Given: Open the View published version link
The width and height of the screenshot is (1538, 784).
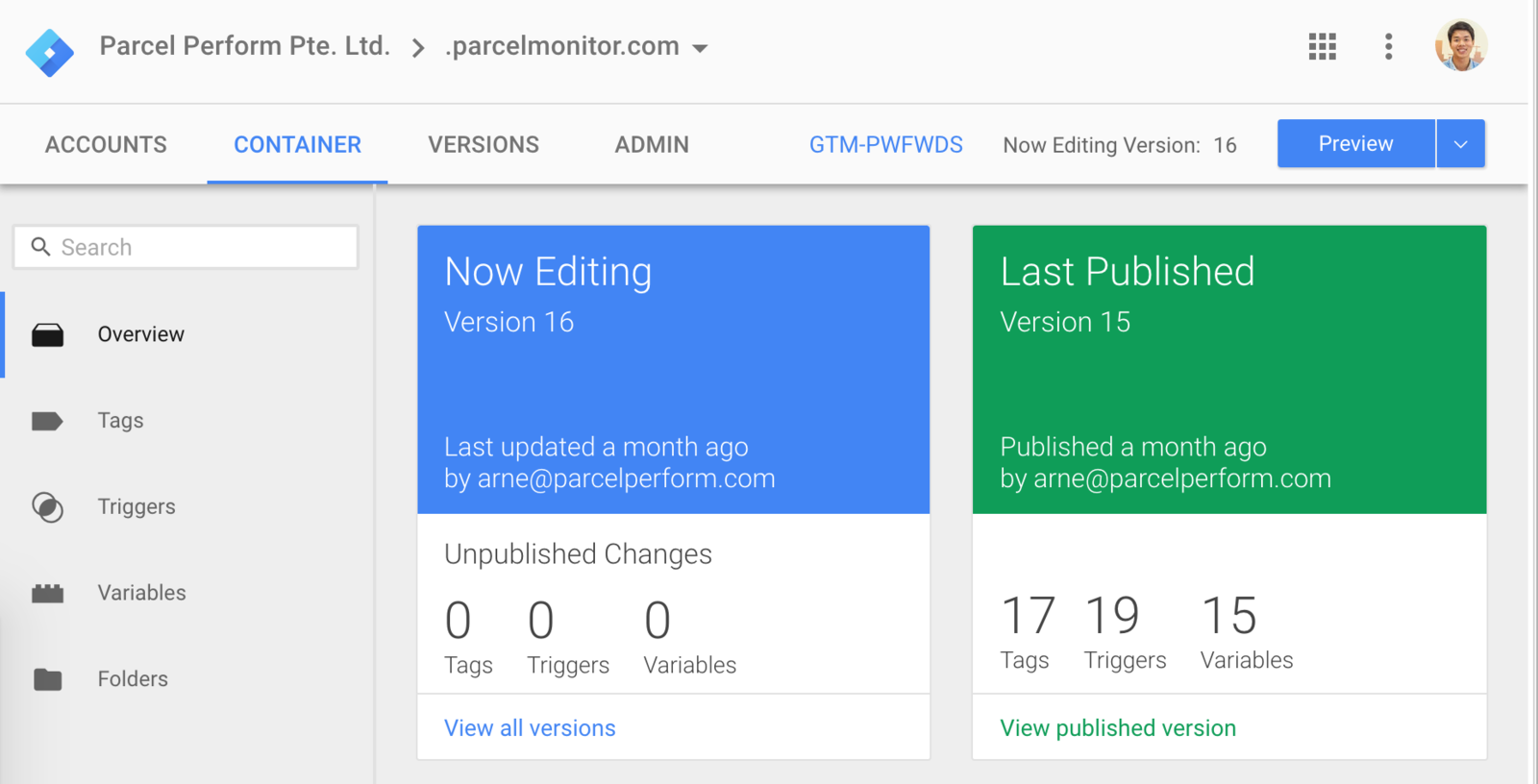Looking at the screenshot, I should point(1118,728).
